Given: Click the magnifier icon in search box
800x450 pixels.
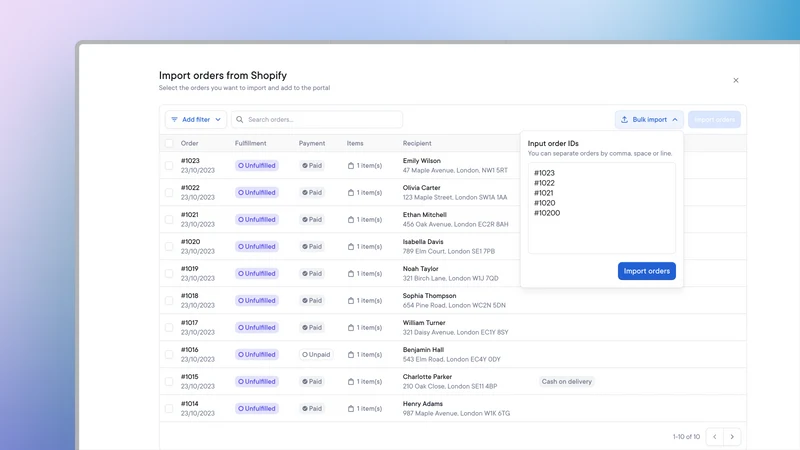Looking at the screenshot, I should (x=240, y=119).
